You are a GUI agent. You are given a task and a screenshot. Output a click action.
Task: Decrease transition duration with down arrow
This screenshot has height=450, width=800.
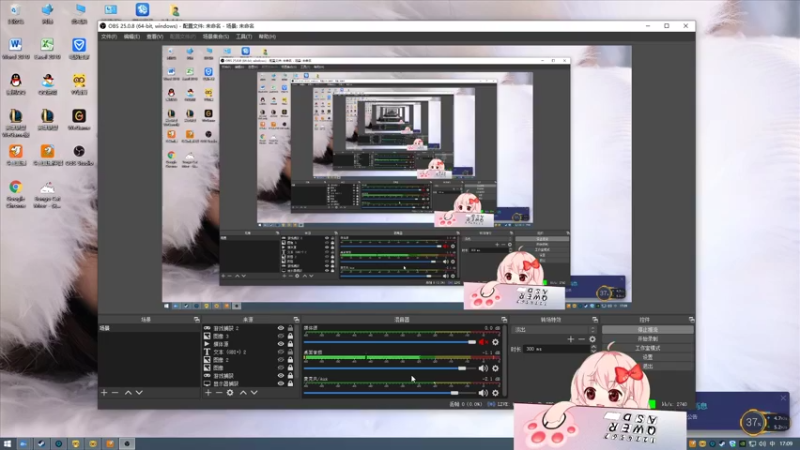(x=593, y=351)
